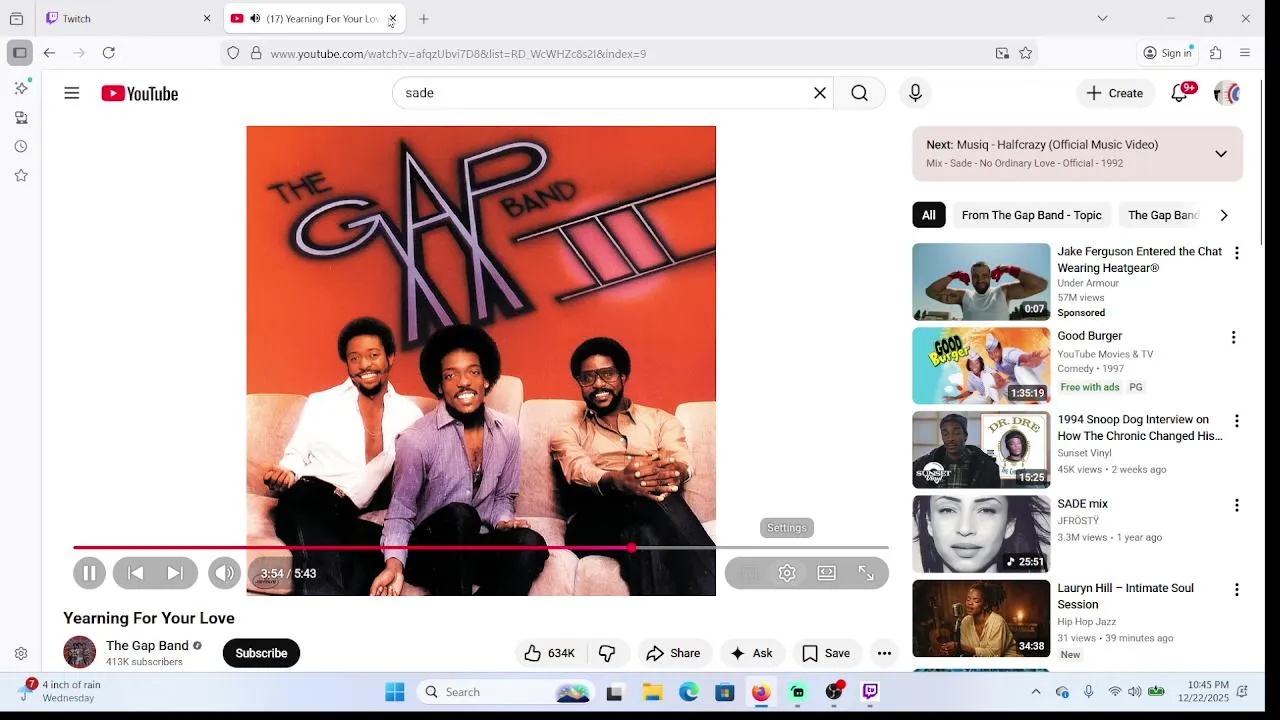1280x720 pixels.
Task: Reload the page
Action: 109,53
